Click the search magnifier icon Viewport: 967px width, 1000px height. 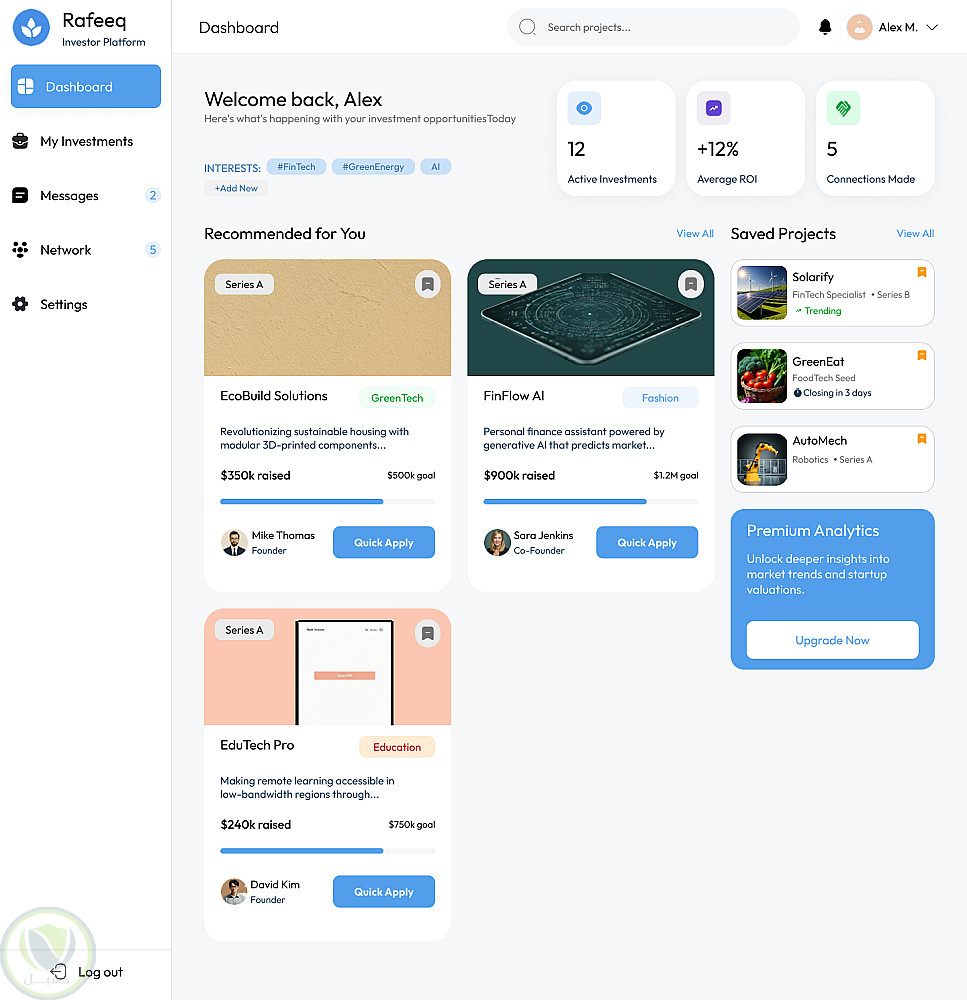coord(528,27)
